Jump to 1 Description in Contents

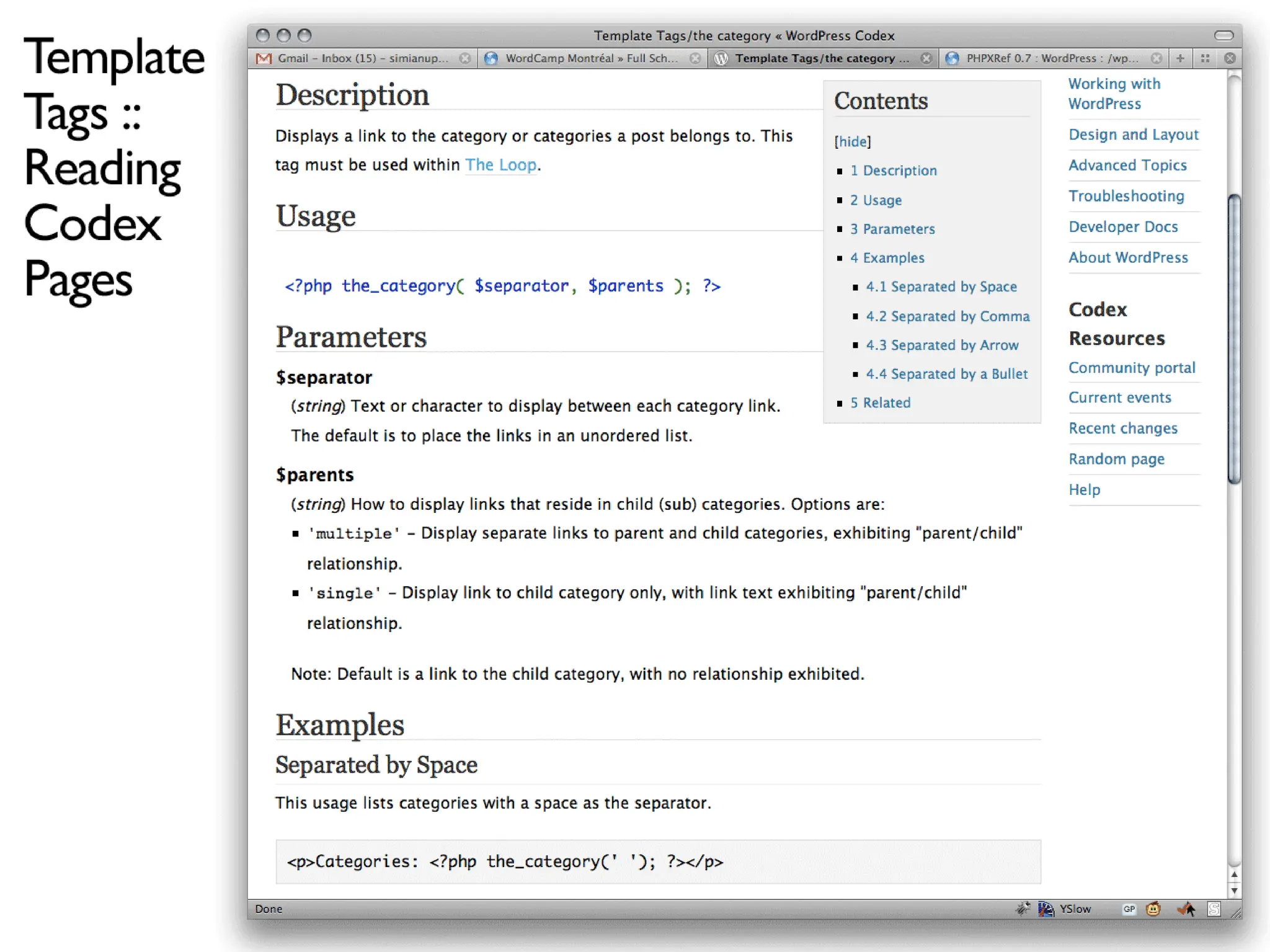point(893,171)
